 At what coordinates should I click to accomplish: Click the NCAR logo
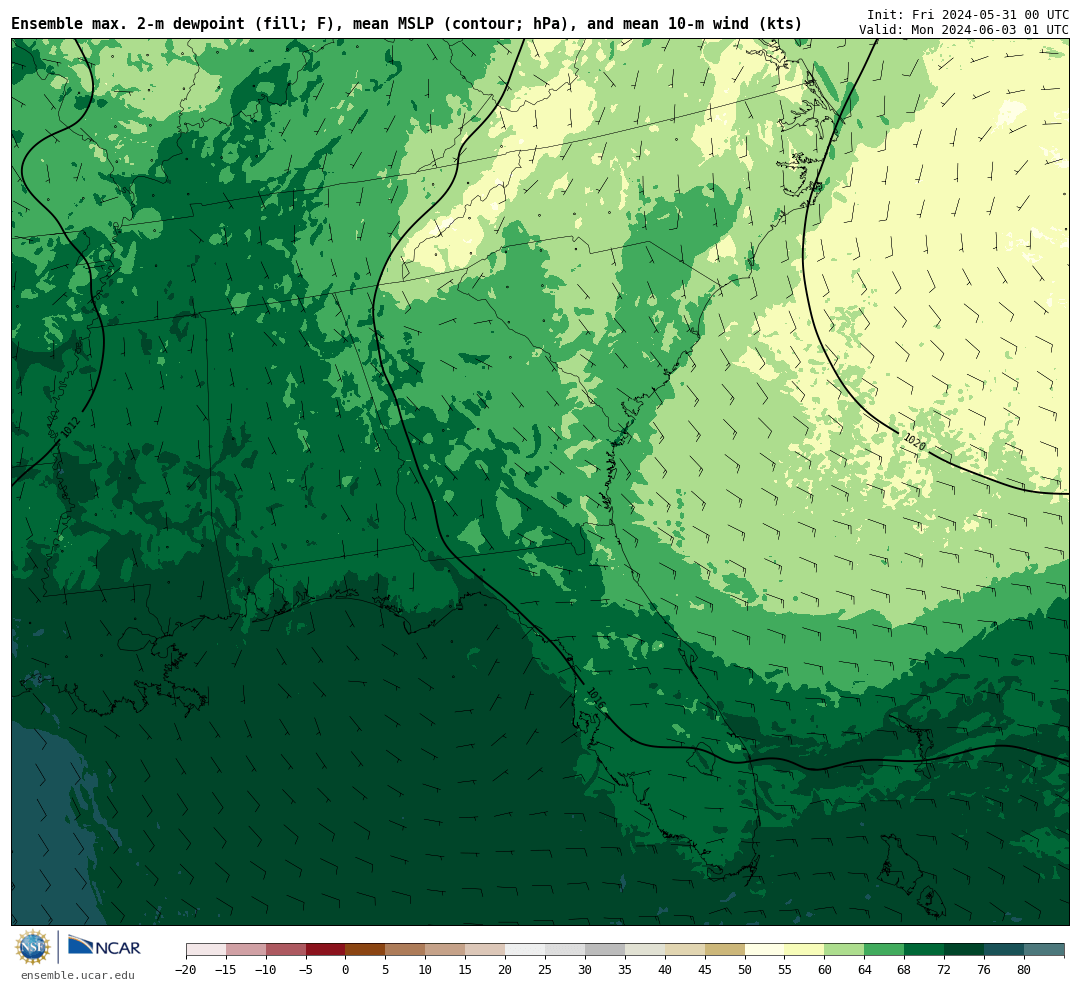click(x=104, y=947)
